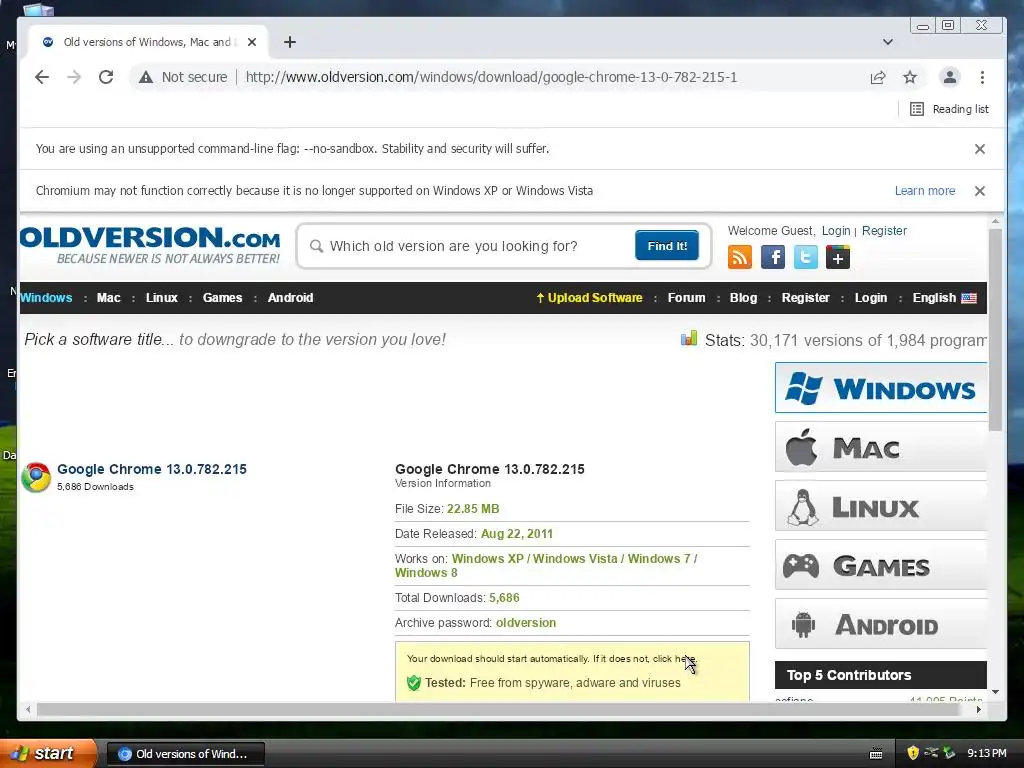Click Upload Software in the navigation bar

[589, 298]
